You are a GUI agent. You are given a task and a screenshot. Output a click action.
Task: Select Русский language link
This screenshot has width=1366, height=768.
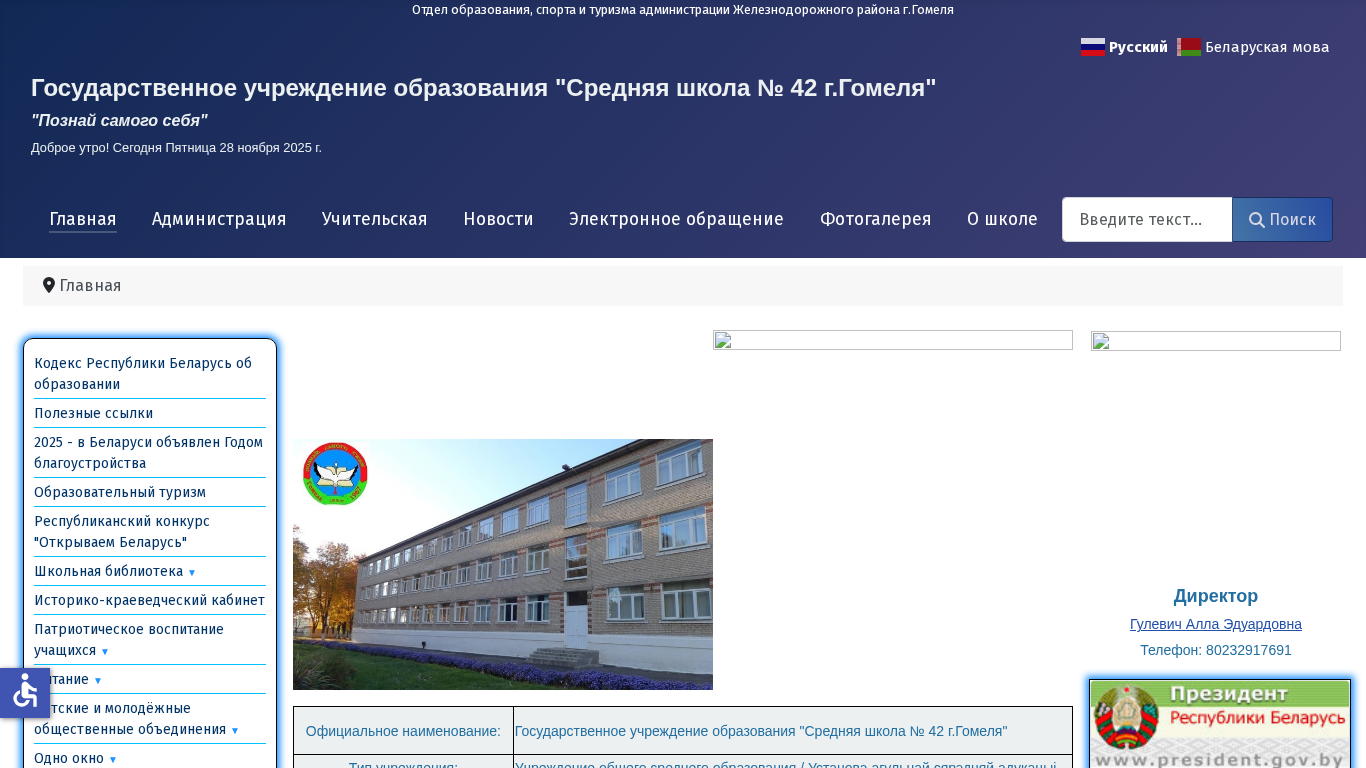1138,47
